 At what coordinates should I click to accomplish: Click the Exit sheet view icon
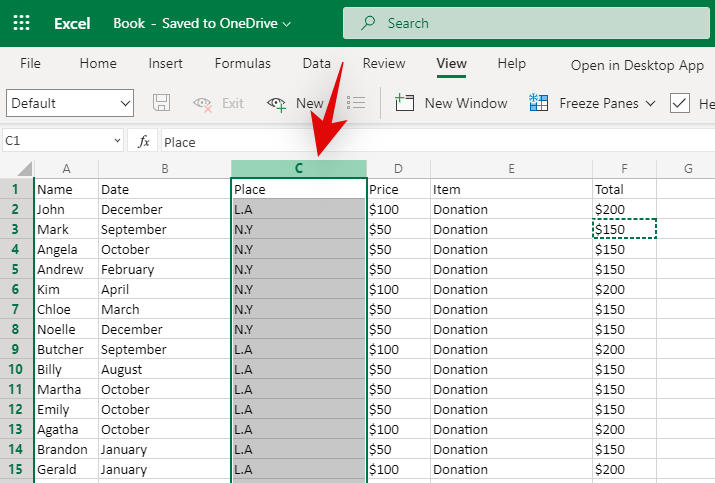(x=203, y=103)
